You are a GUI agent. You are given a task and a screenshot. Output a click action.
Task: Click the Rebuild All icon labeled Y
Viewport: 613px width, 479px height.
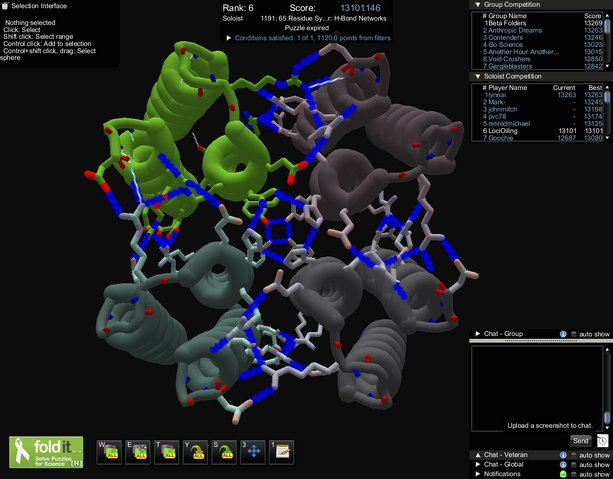point(195,452)
